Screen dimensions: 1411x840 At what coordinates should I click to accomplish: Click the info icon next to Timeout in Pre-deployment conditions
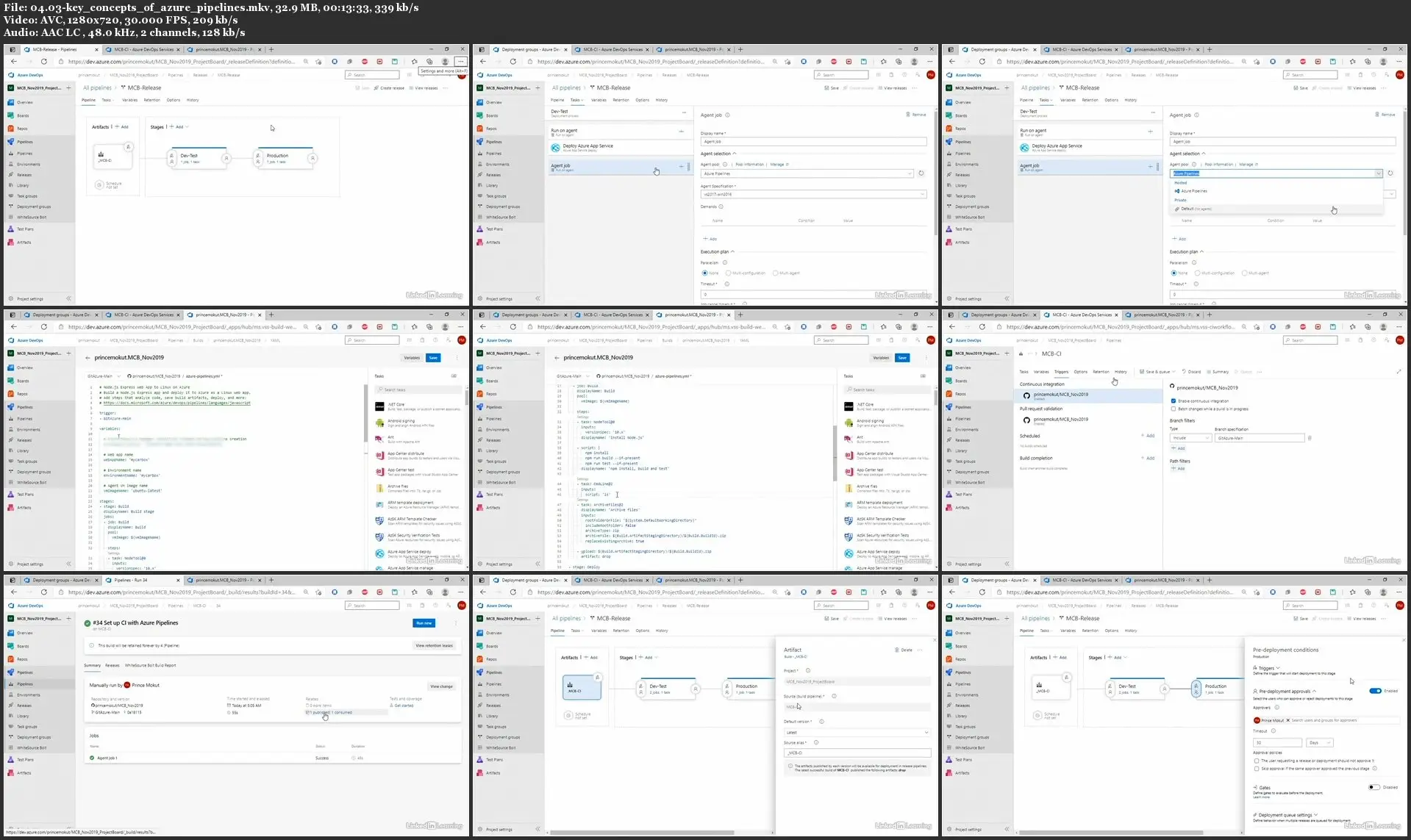point(1273,731)
